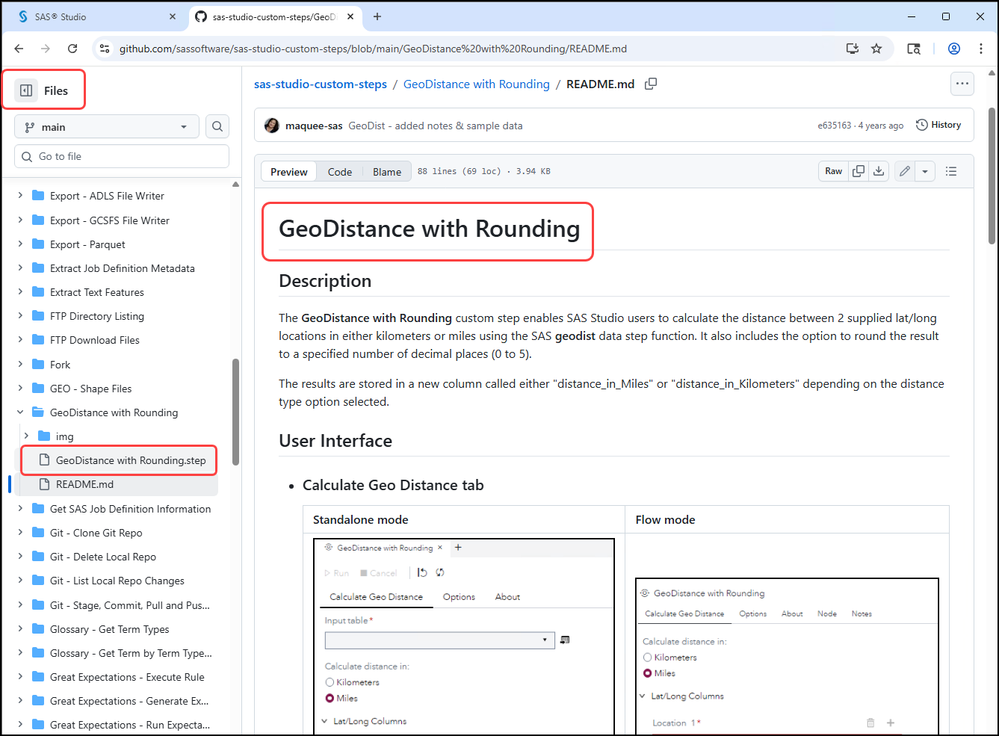Image resolution: width=999 pixels, height=736 pixels.
Task: Expand the Extract Text Features folder
Action: (x=20, y=292)
